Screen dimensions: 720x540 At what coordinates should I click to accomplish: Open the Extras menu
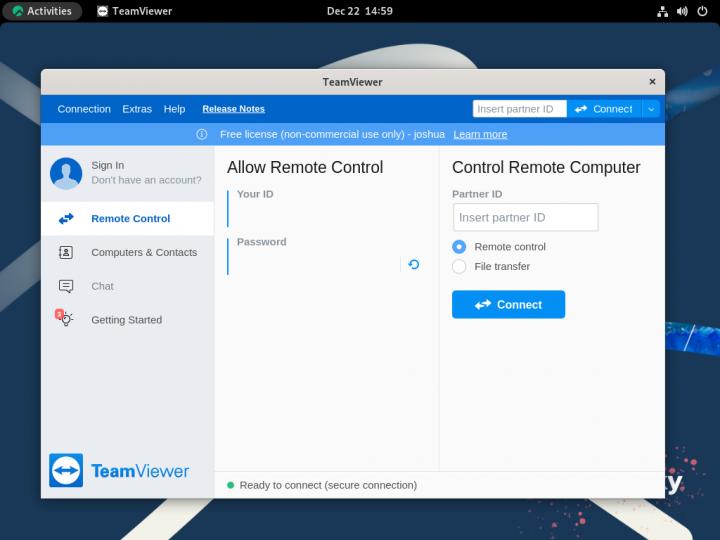click(x=137, y=109)
